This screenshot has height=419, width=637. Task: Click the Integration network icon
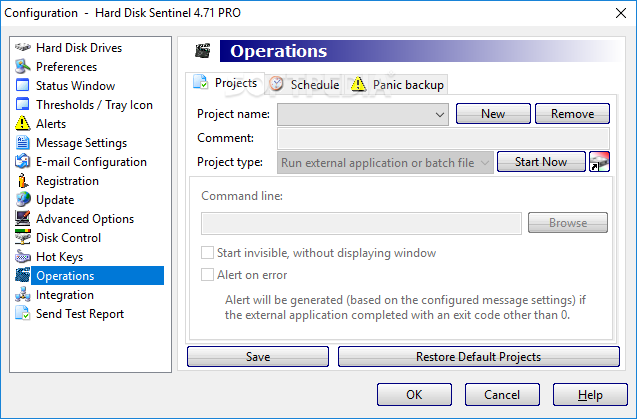23,295
